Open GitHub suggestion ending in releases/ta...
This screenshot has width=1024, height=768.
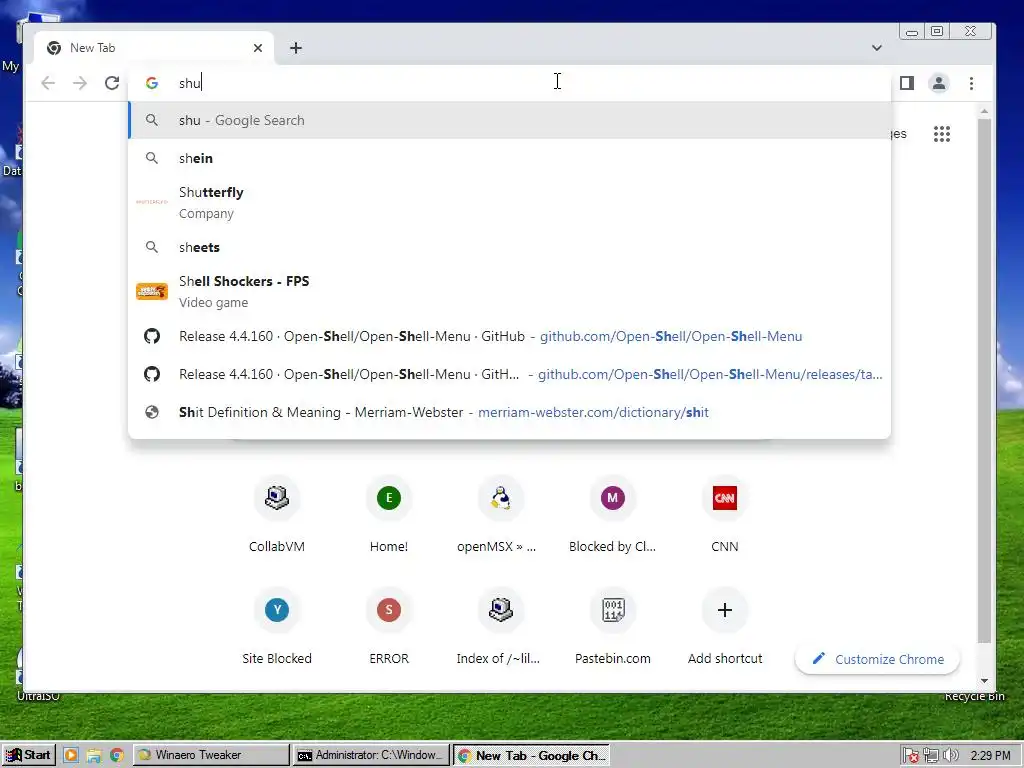pyautogui.click(x=509, y=374)
